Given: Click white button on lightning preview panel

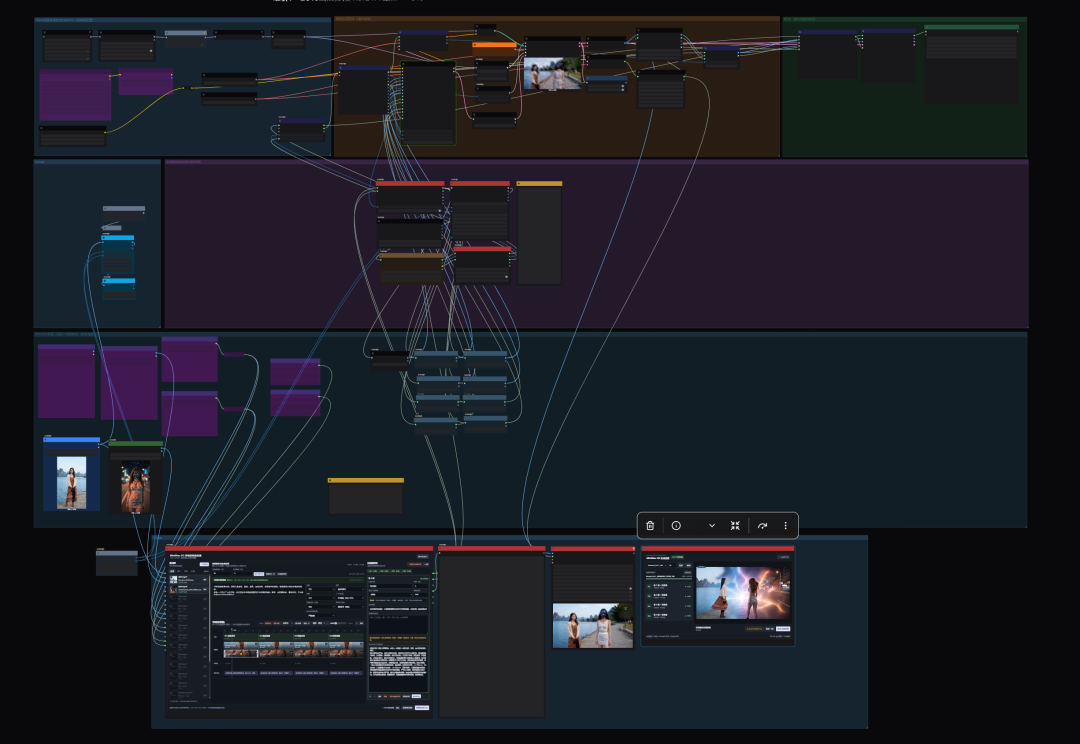Looking at the screenshot, I should [783, 629].
